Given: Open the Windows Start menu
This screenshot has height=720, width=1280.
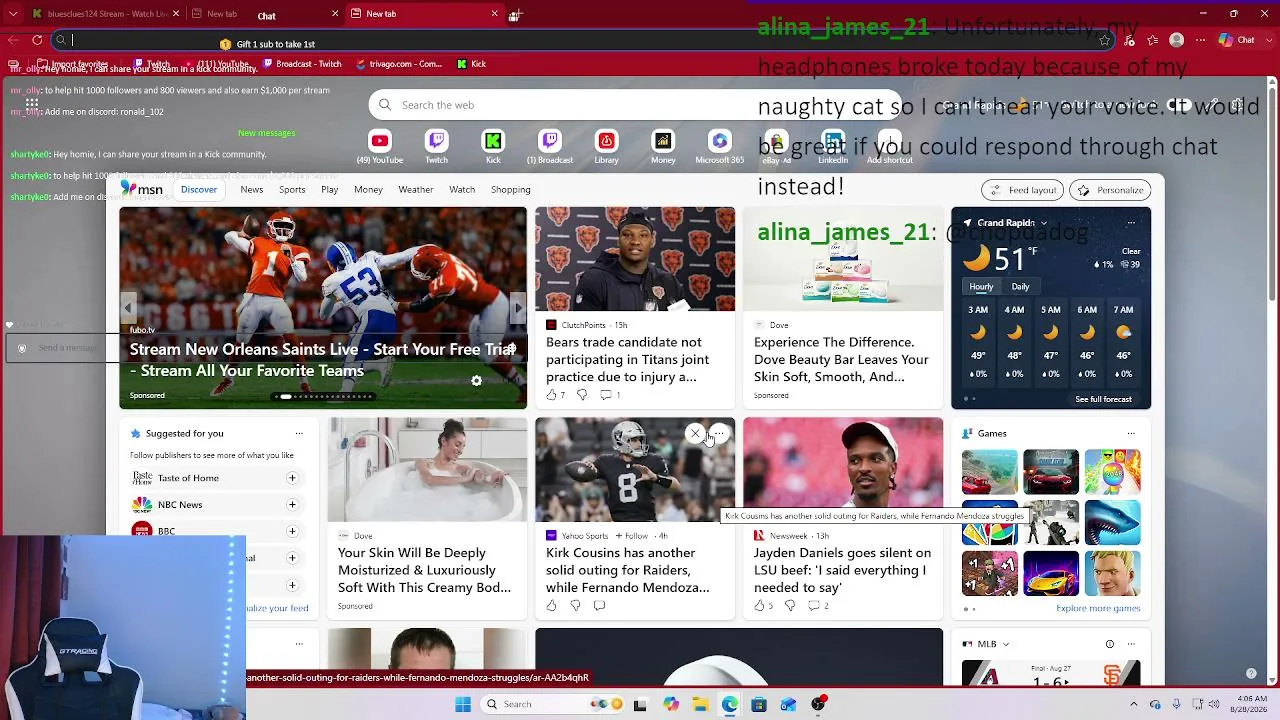Looking at the screenshot, I should coord(463,704).
